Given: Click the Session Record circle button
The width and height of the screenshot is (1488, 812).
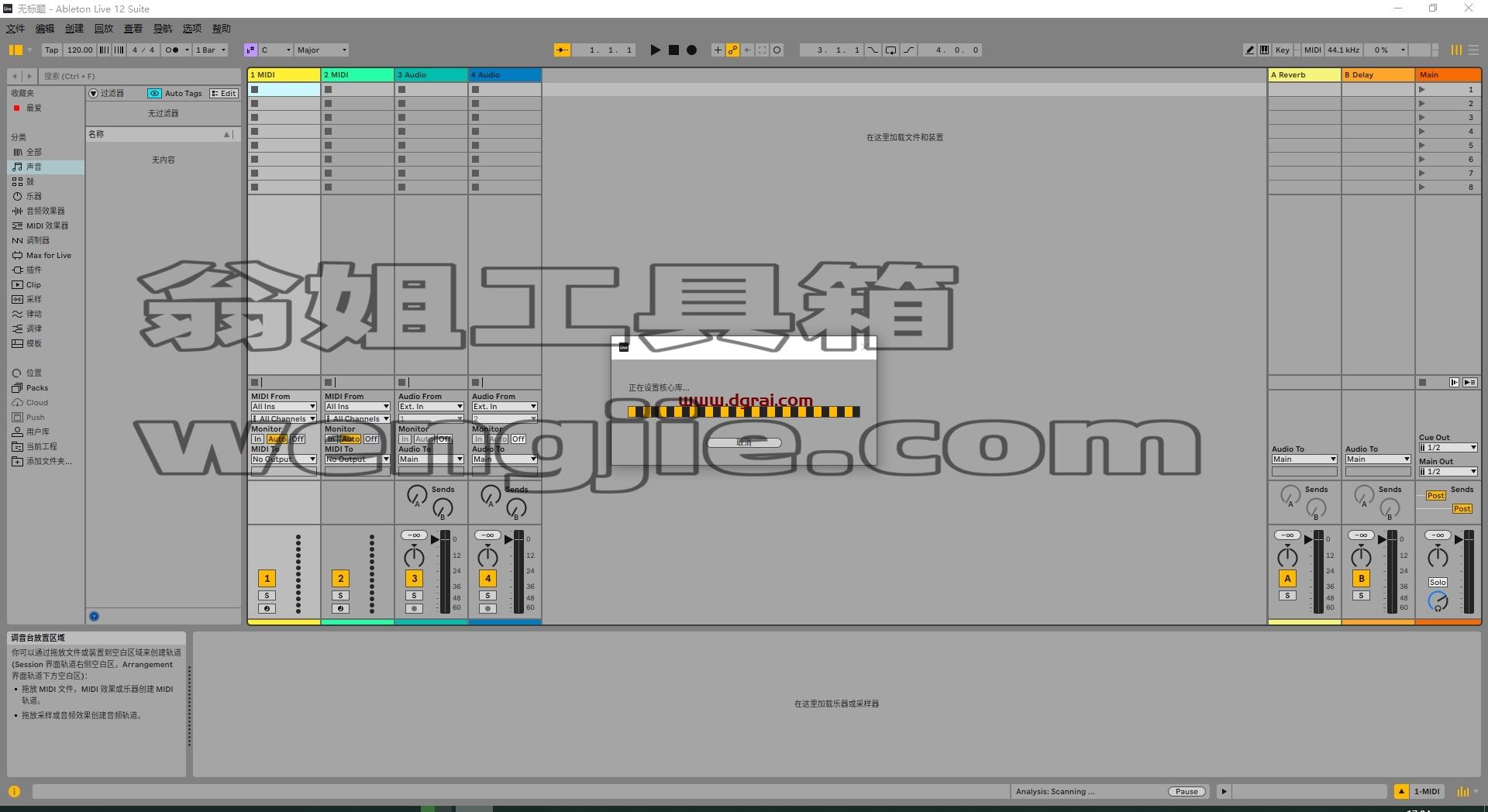Looking at the screenshot, I should [777, 50].
